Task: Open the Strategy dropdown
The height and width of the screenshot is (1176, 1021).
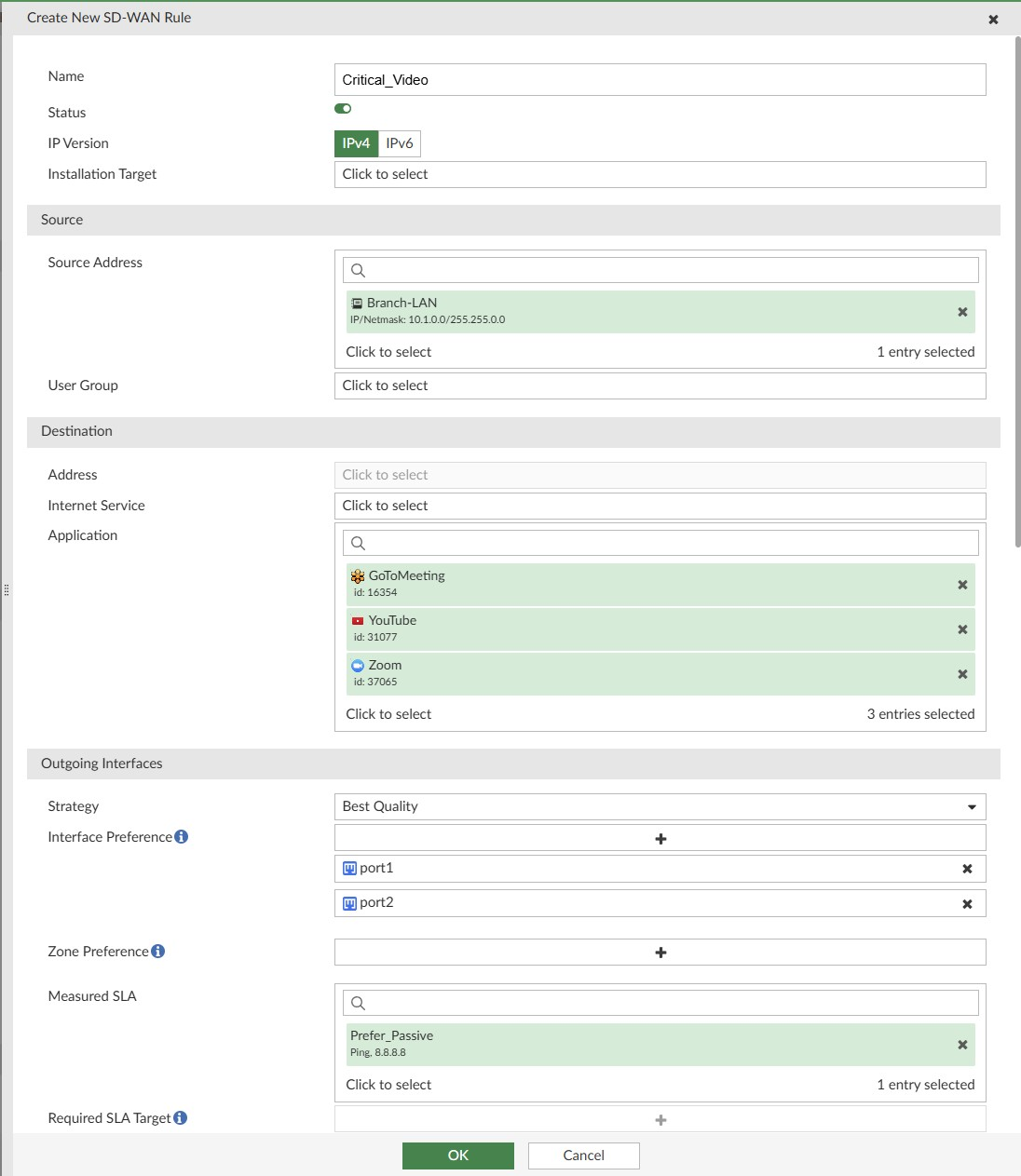Action: [660, 806]
